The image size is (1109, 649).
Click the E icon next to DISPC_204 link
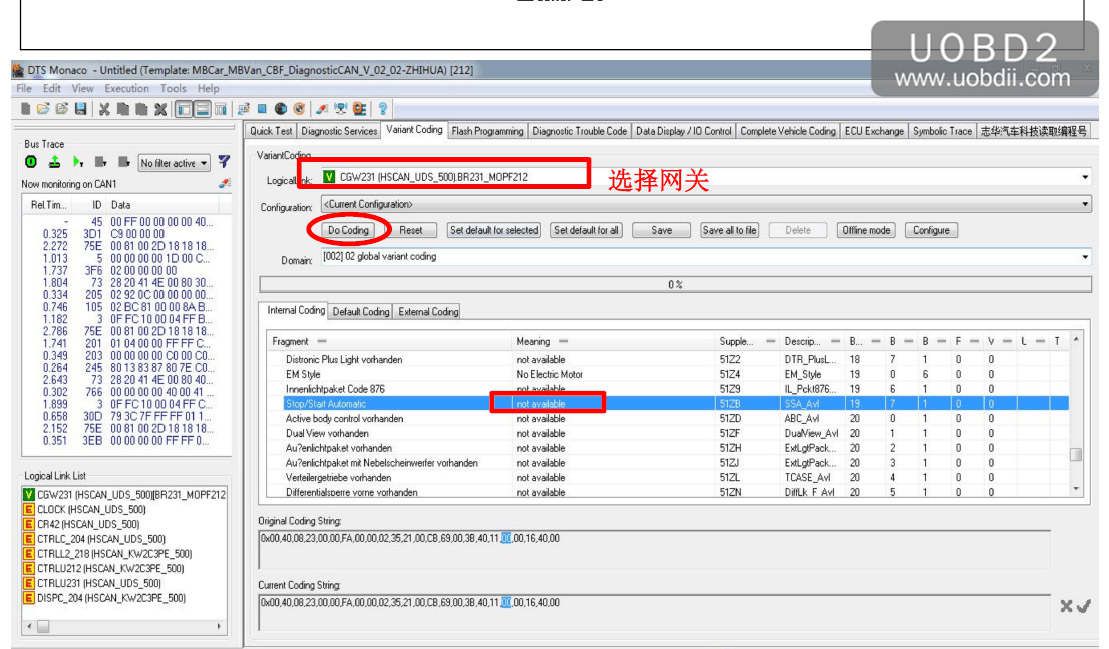29,598
